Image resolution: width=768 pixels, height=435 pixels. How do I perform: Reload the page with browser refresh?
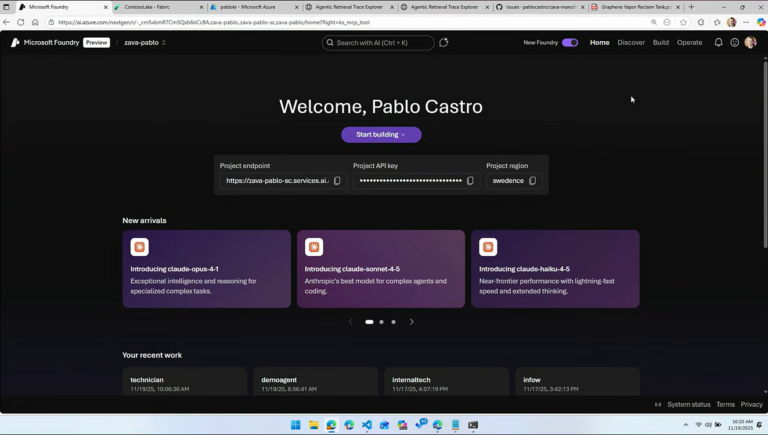click(21, 22)
